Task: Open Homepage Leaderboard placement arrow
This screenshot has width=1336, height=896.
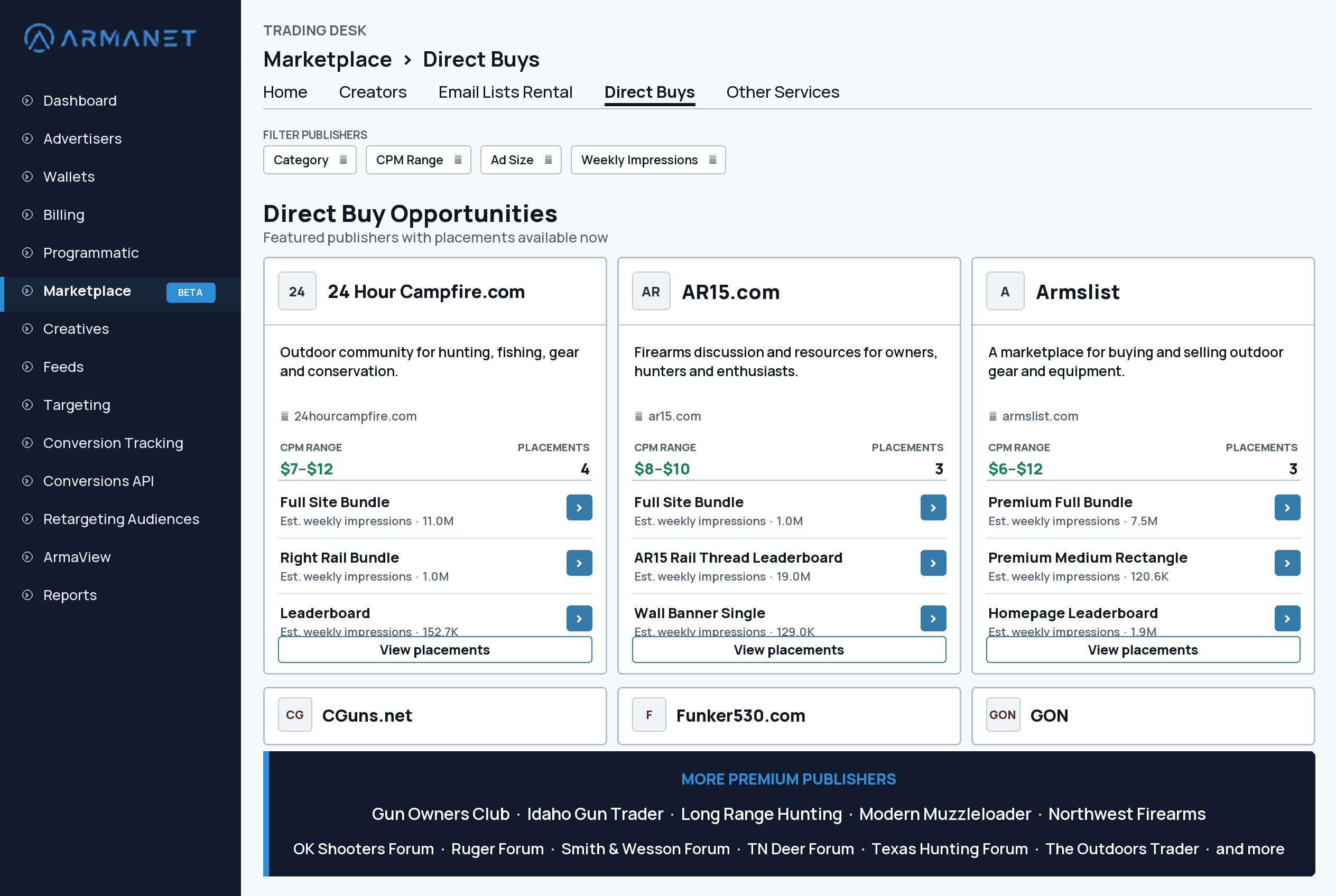Action: 1287,618
